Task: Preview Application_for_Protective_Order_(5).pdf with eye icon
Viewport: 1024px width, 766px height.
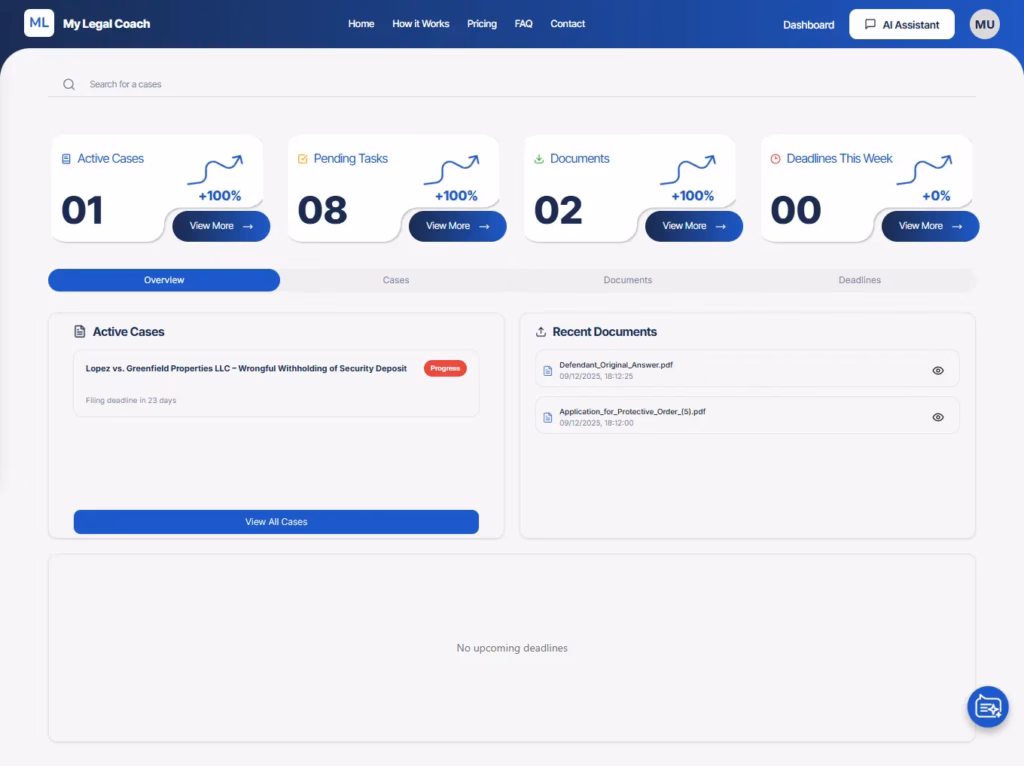Action: [x=937, y=417]
